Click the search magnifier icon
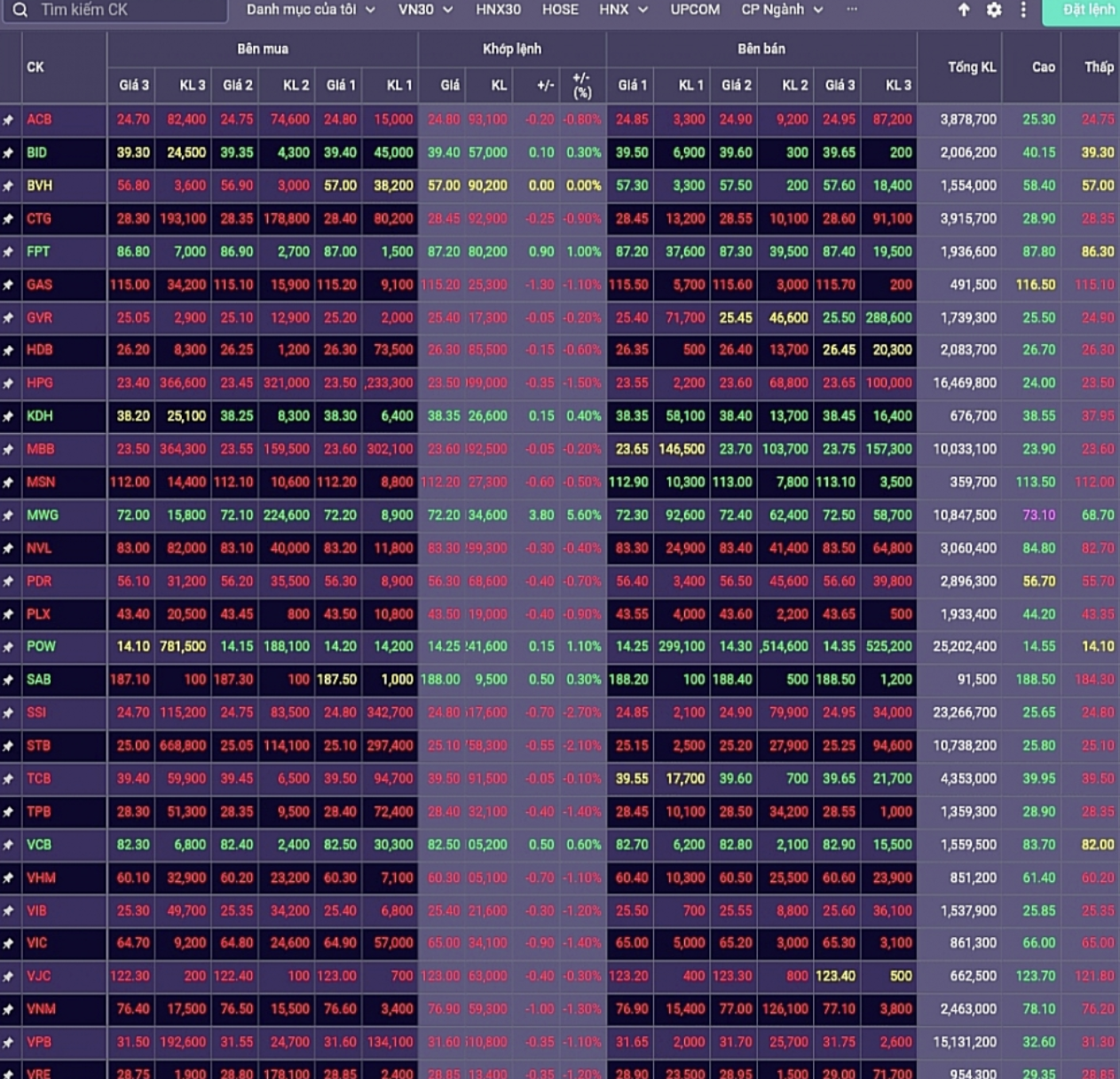 coord(20,10)
